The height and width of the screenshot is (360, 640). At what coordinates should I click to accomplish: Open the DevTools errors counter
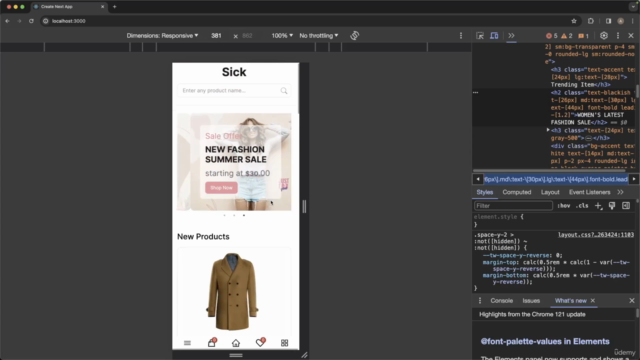pyautogui.click(x=551, y=36)
